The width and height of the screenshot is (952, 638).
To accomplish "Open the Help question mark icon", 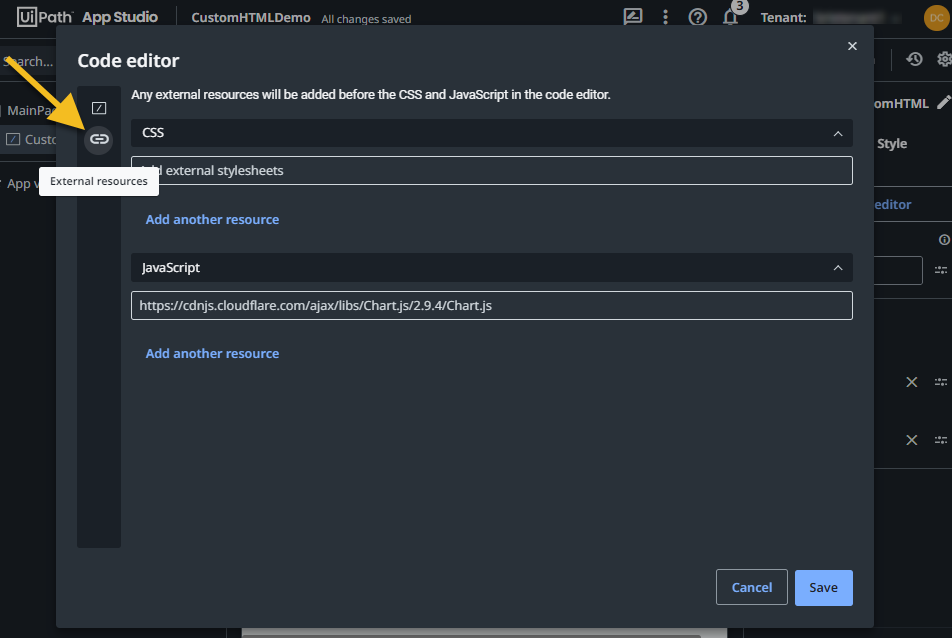I will click(x=697, y=17).
